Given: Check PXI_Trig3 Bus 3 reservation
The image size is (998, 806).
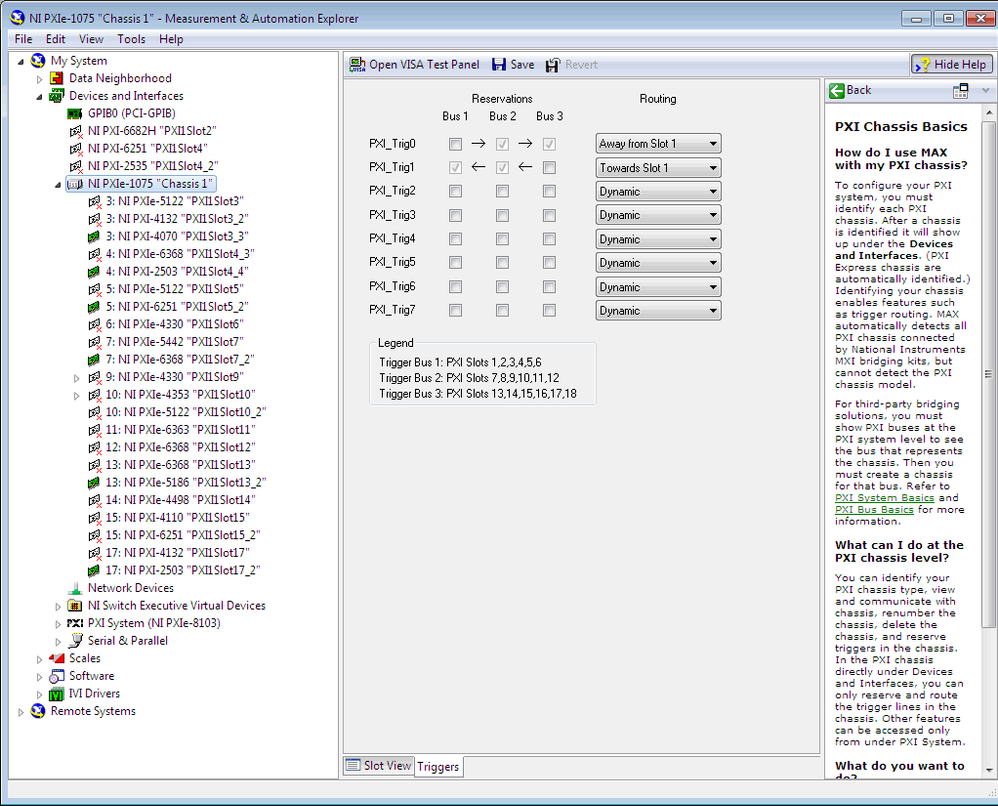Looking at the screenshot, I should (549, 216).
